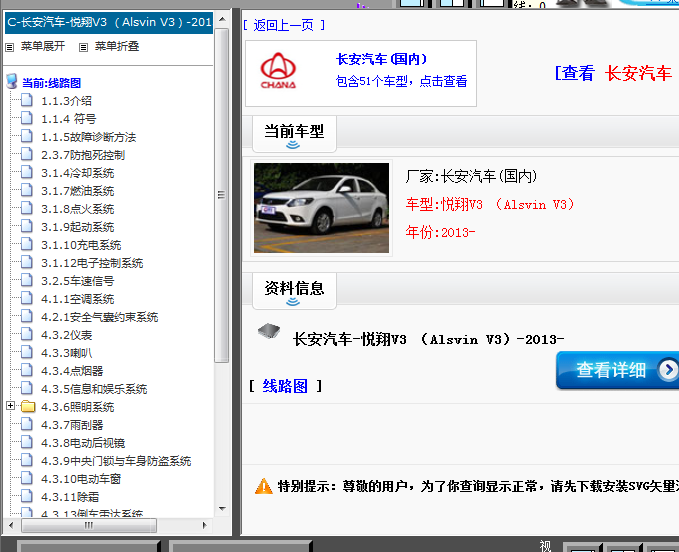679x552 pixels.
Task: Click the horizontal scroll-right arrow in tree panel
Action: tap(204, 525)
